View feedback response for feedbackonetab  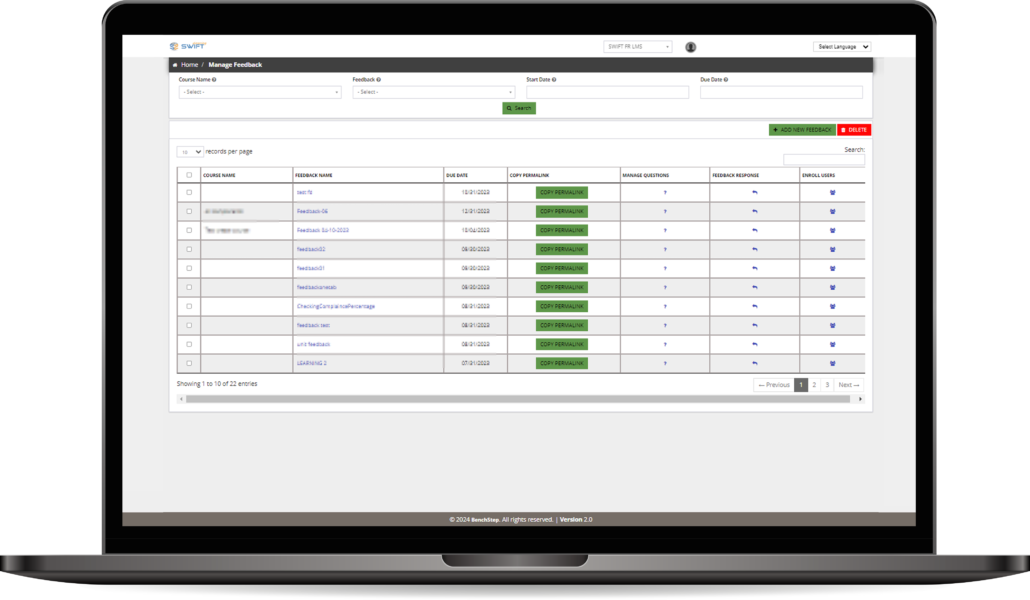click(755, 287)
